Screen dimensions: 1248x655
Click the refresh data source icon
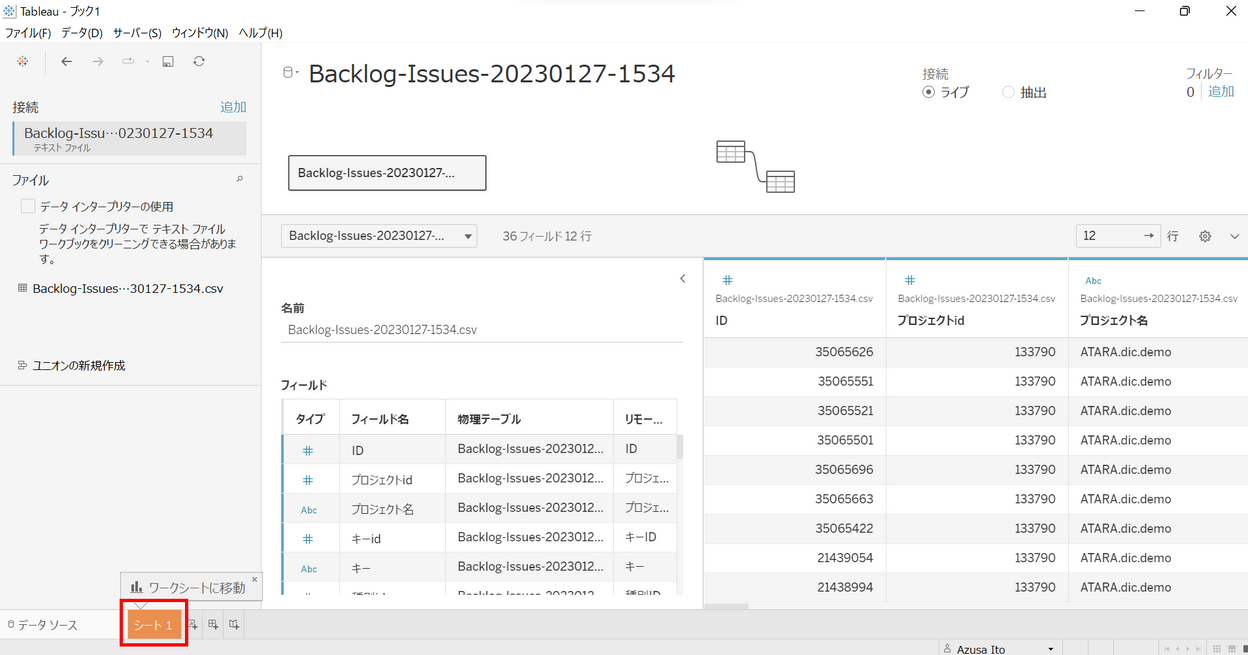(199, 62)
